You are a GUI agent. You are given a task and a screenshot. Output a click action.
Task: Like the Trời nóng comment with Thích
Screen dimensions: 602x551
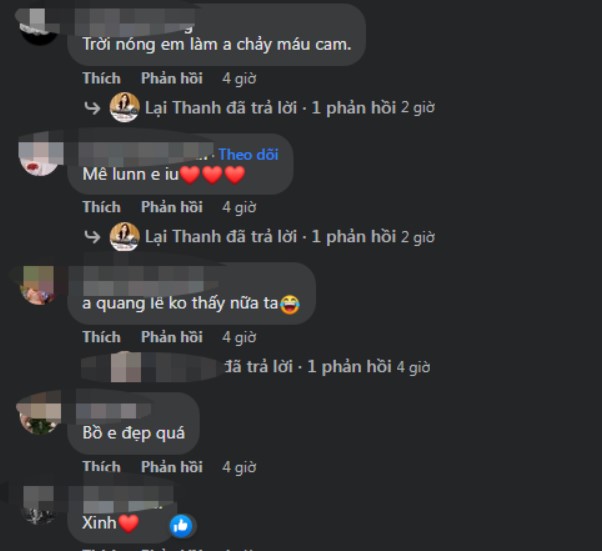(x=102, y=78)
